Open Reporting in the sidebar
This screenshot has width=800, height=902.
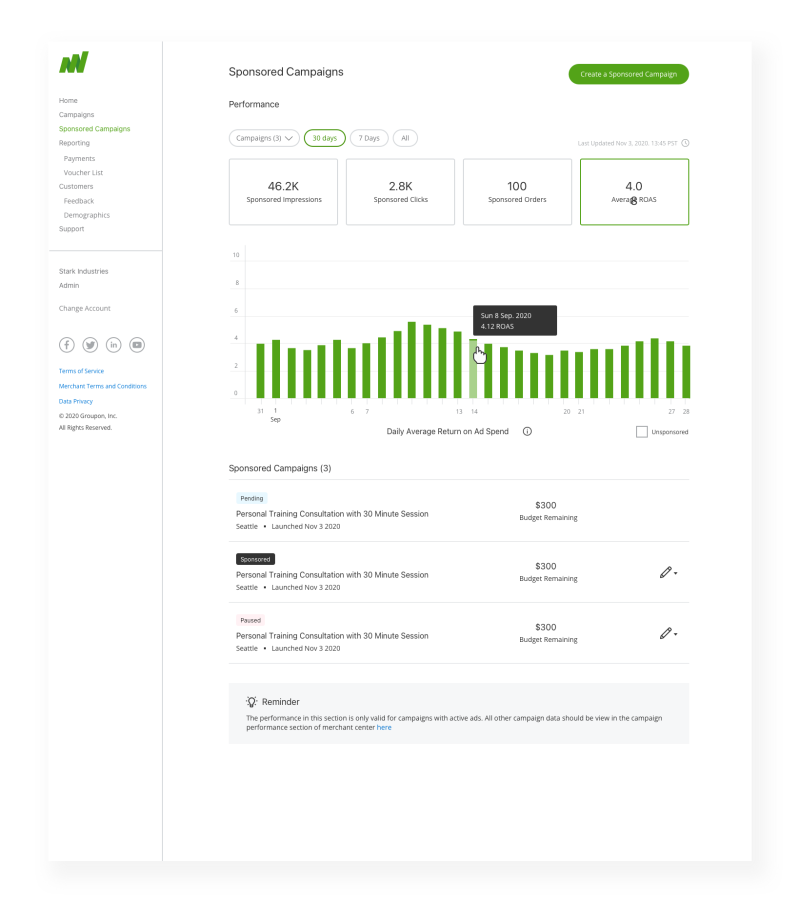point(74,143)
